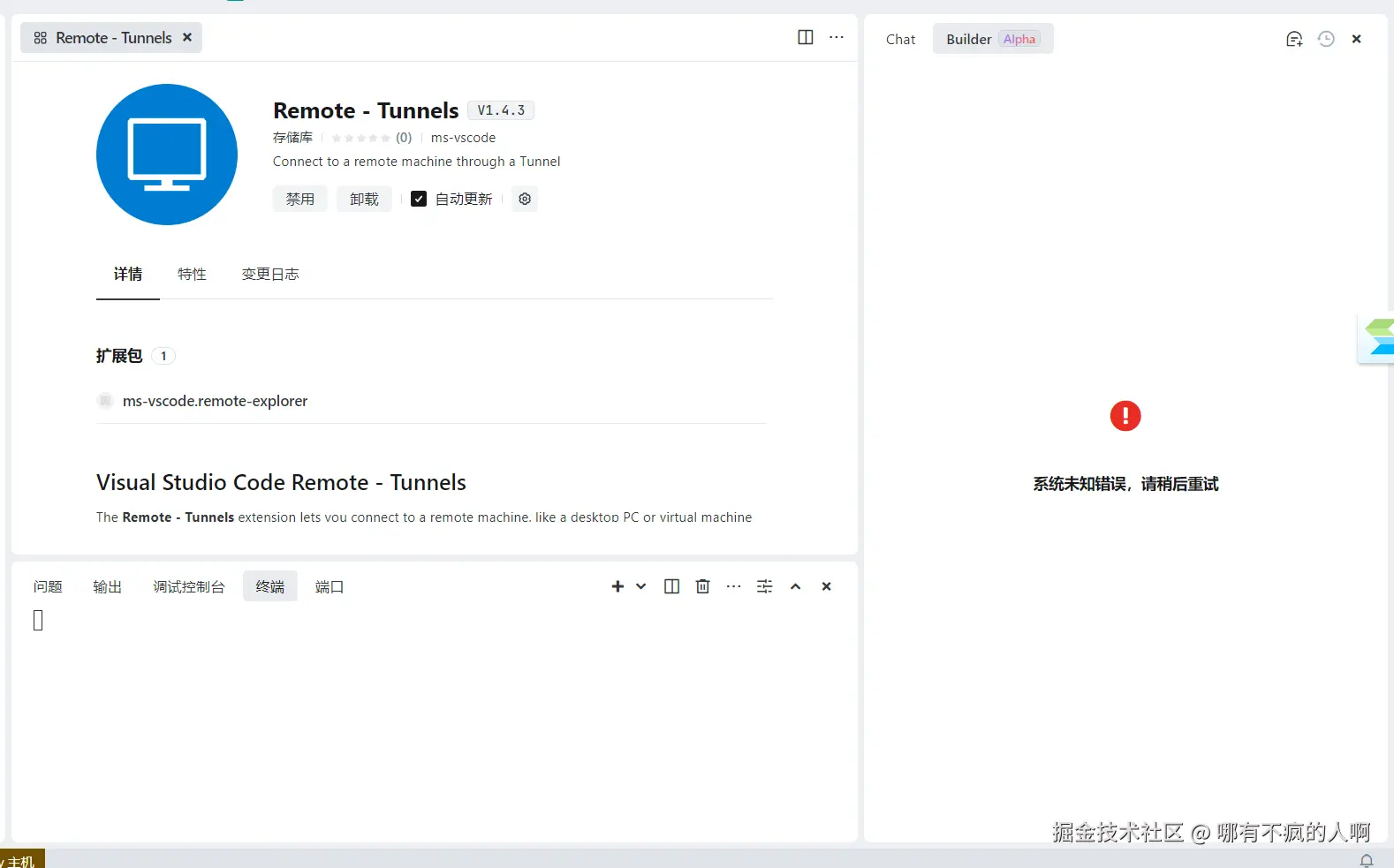Select the Builder Alpha tab
This screenshot has width=1394, height=868.
click(992, 39)
